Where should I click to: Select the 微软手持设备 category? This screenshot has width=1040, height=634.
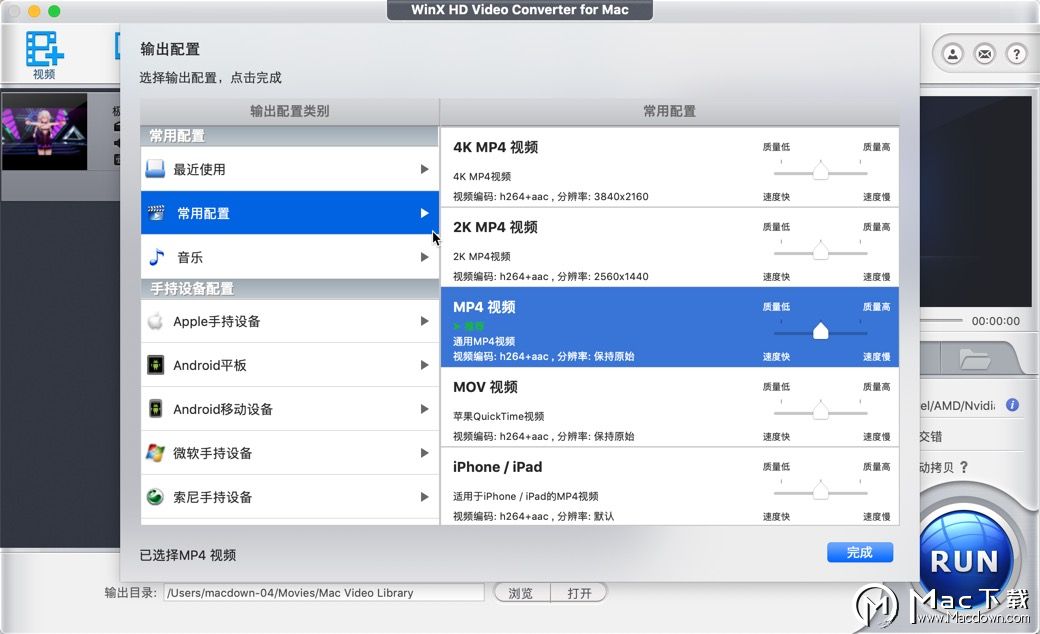(290, 453)
